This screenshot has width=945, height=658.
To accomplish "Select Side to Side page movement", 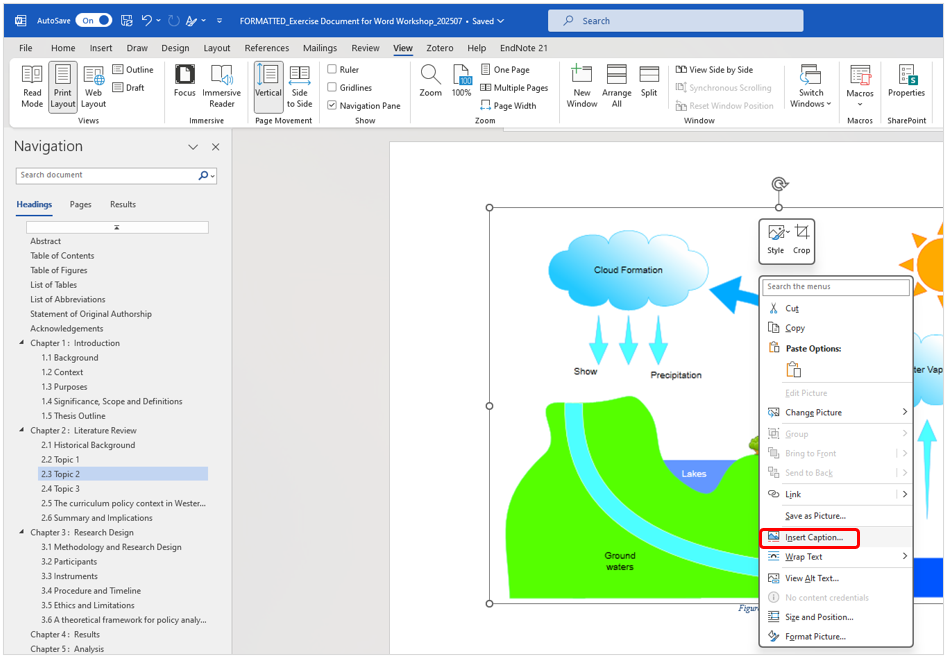I will (x=299, y=86).
